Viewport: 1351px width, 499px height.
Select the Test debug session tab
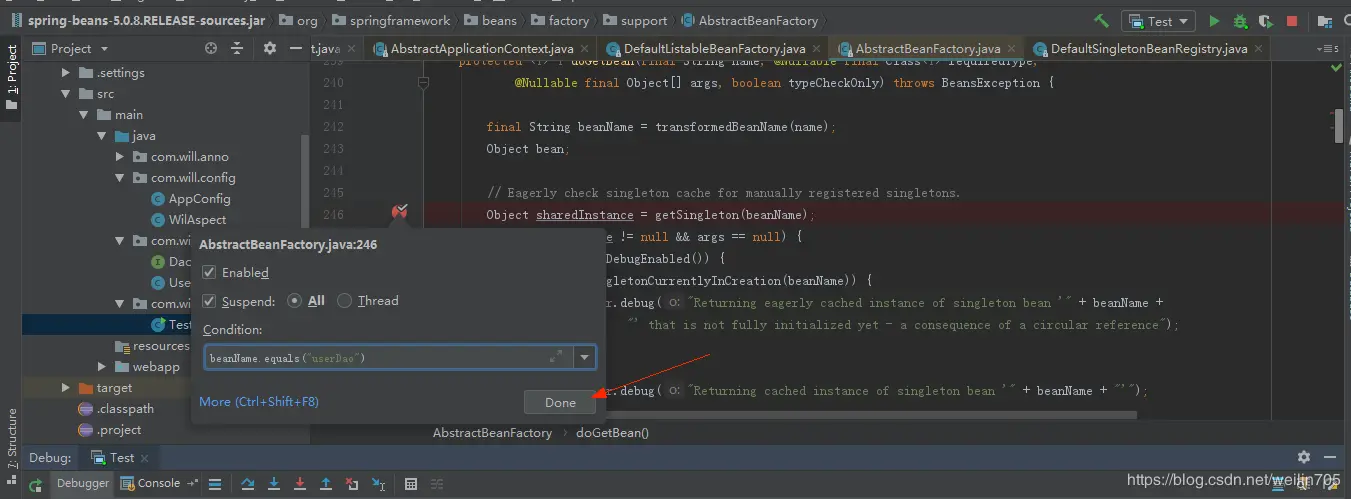[120, 457]
